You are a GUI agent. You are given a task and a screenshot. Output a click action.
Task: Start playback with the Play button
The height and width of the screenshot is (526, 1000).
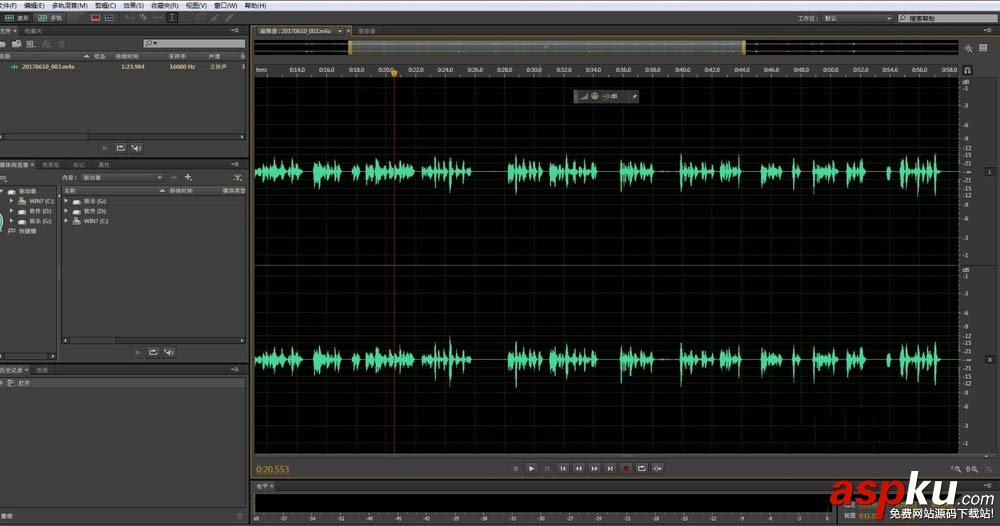pos(531,469)
